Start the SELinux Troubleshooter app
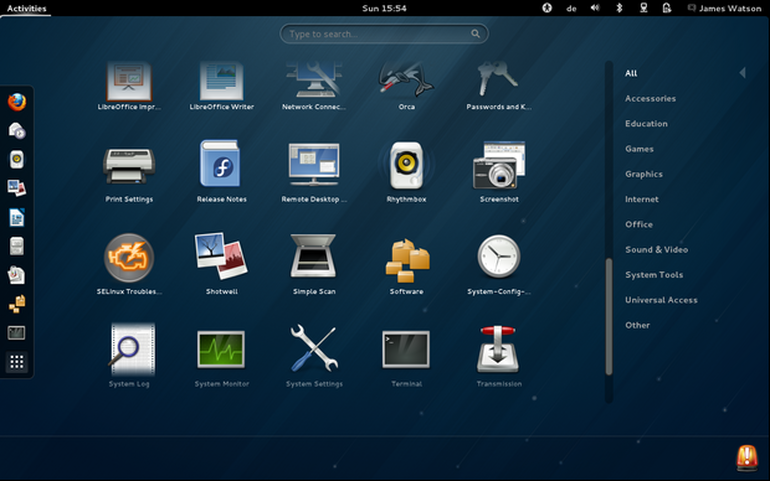Viewport: 770px width, 481px height. click(129, 263)
